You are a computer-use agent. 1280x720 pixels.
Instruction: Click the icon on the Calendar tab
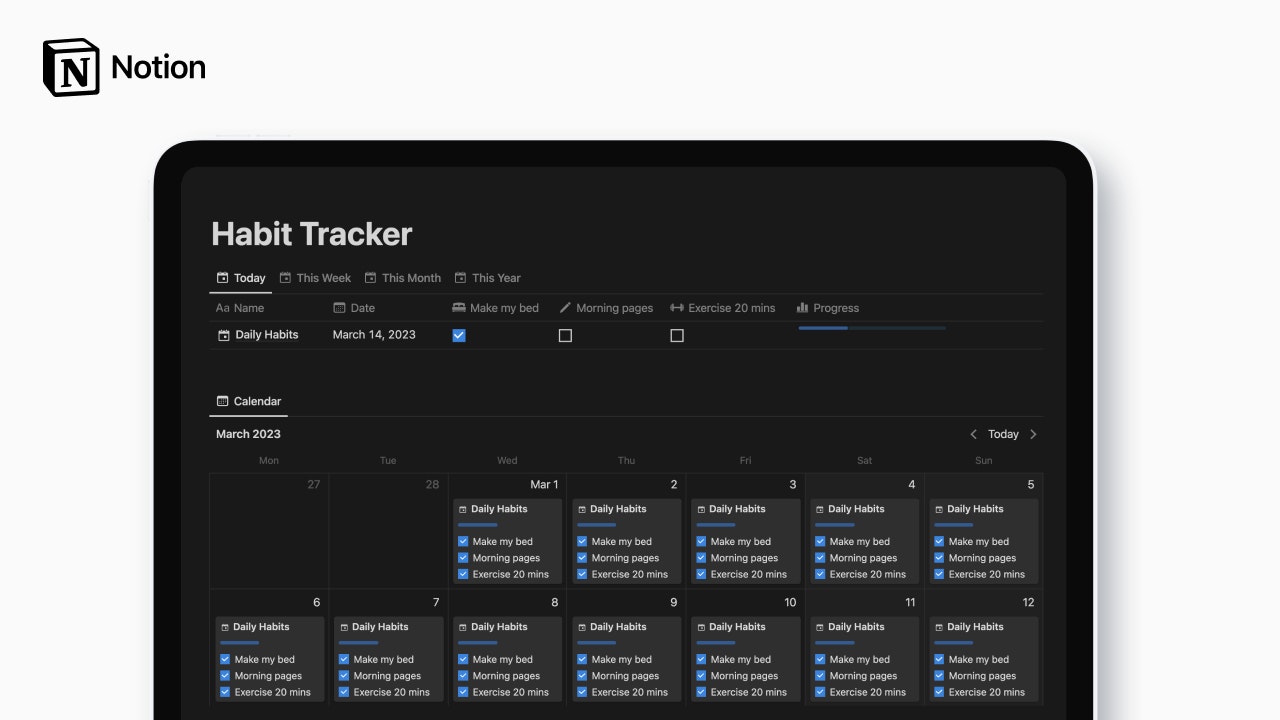click(222, 401)
